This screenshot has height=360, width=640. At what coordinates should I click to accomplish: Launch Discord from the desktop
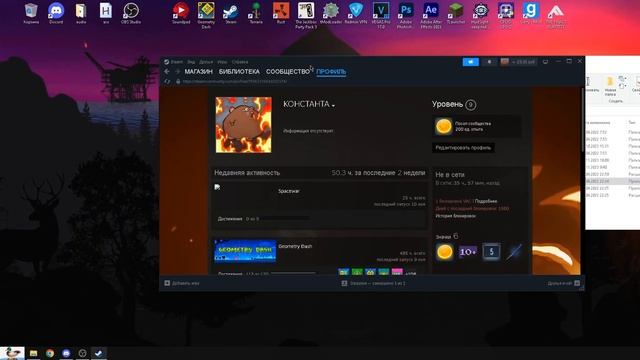[56, 13]
